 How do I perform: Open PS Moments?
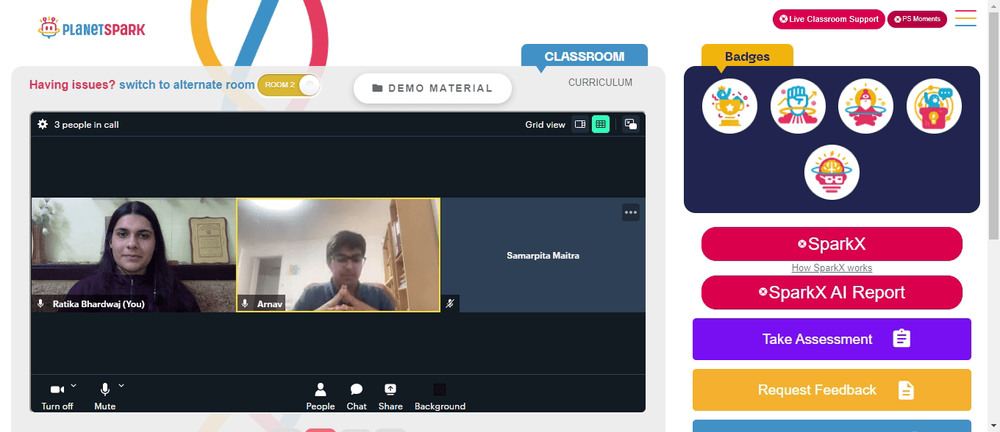[917, 19]
